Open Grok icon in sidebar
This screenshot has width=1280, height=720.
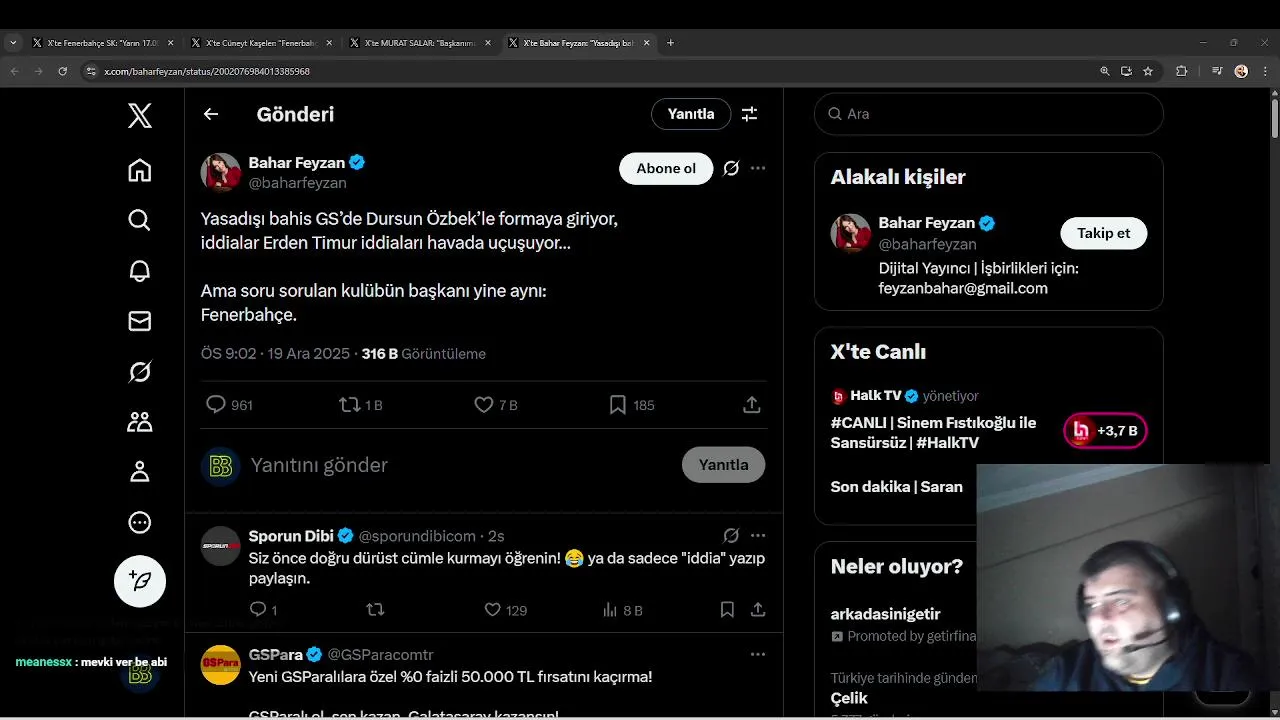140,372
